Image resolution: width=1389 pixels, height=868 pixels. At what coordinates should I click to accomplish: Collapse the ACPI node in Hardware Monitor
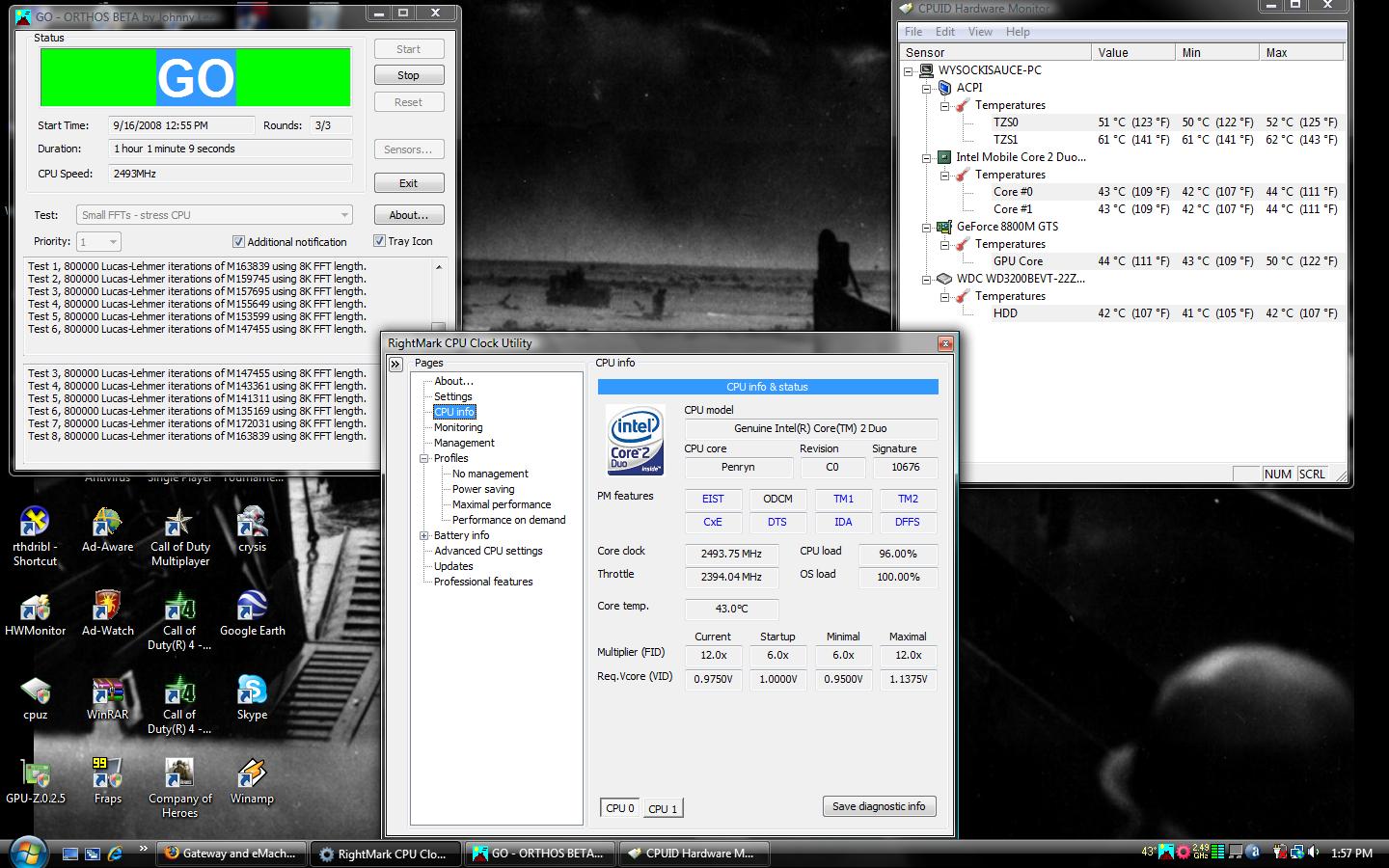coord(926,88)
